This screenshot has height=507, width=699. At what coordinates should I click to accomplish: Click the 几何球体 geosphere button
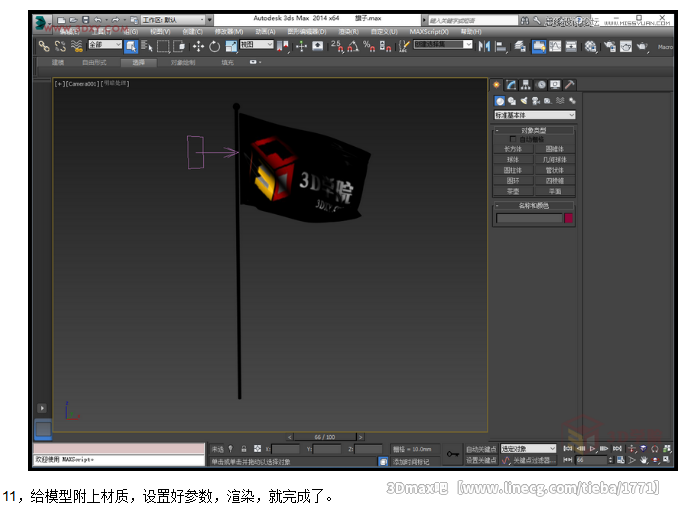(x=555, y=159)
